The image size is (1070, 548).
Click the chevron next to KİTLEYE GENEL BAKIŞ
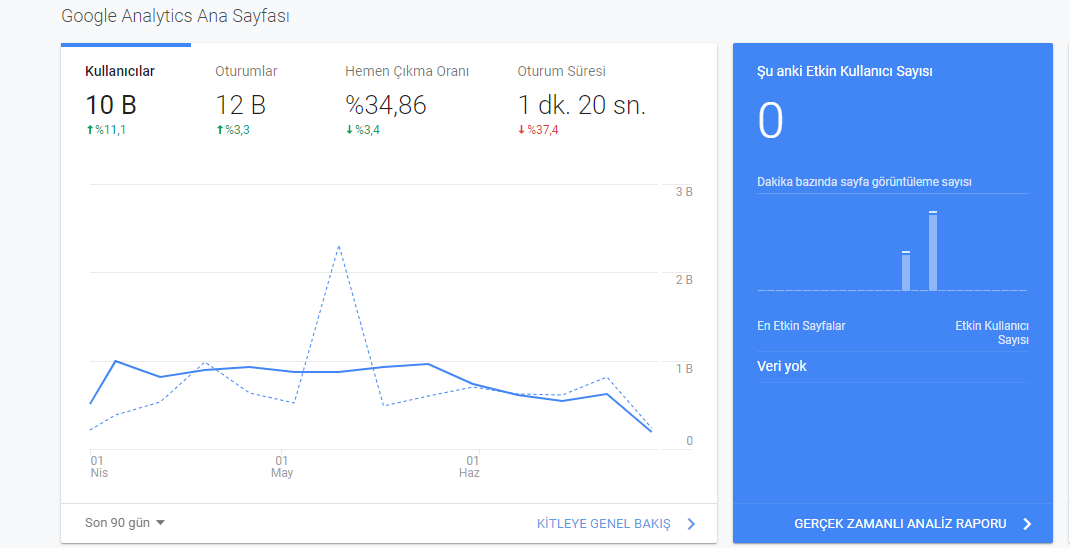(691, 524)
